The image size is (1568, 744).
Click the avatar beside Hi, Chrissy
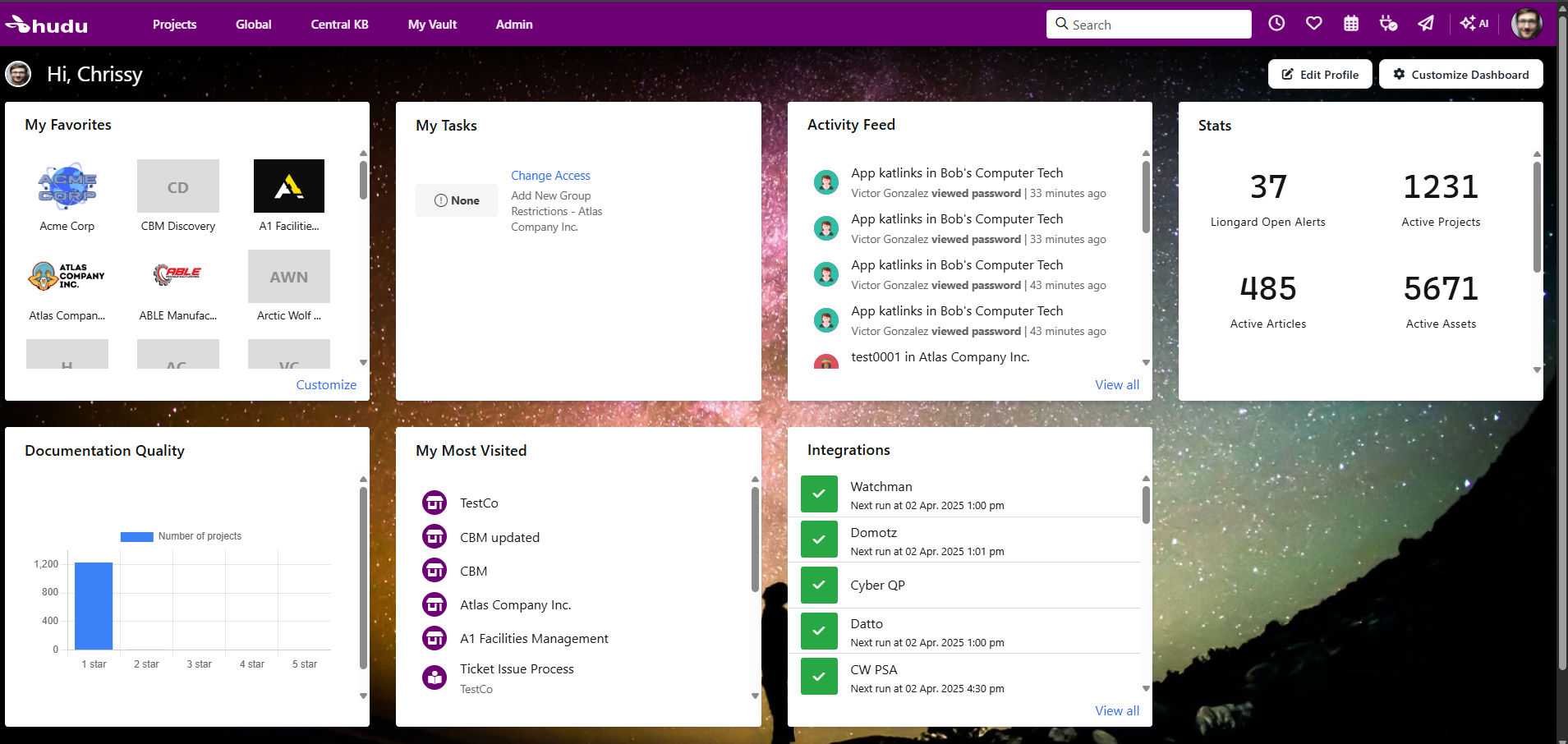pos(18,74)
